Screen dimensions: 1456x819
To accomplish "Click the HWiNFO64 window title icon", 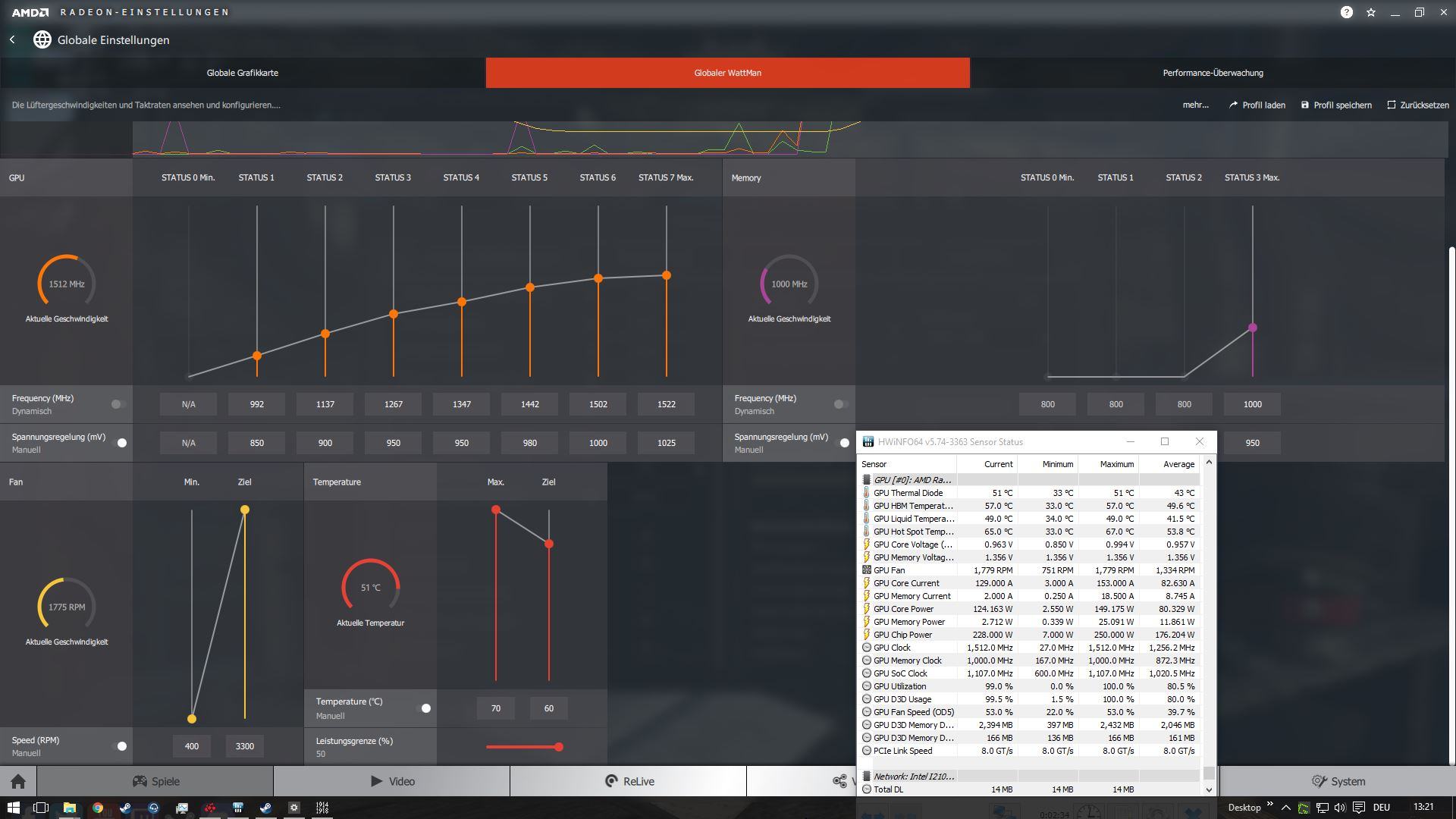I will tap(868, 441).
